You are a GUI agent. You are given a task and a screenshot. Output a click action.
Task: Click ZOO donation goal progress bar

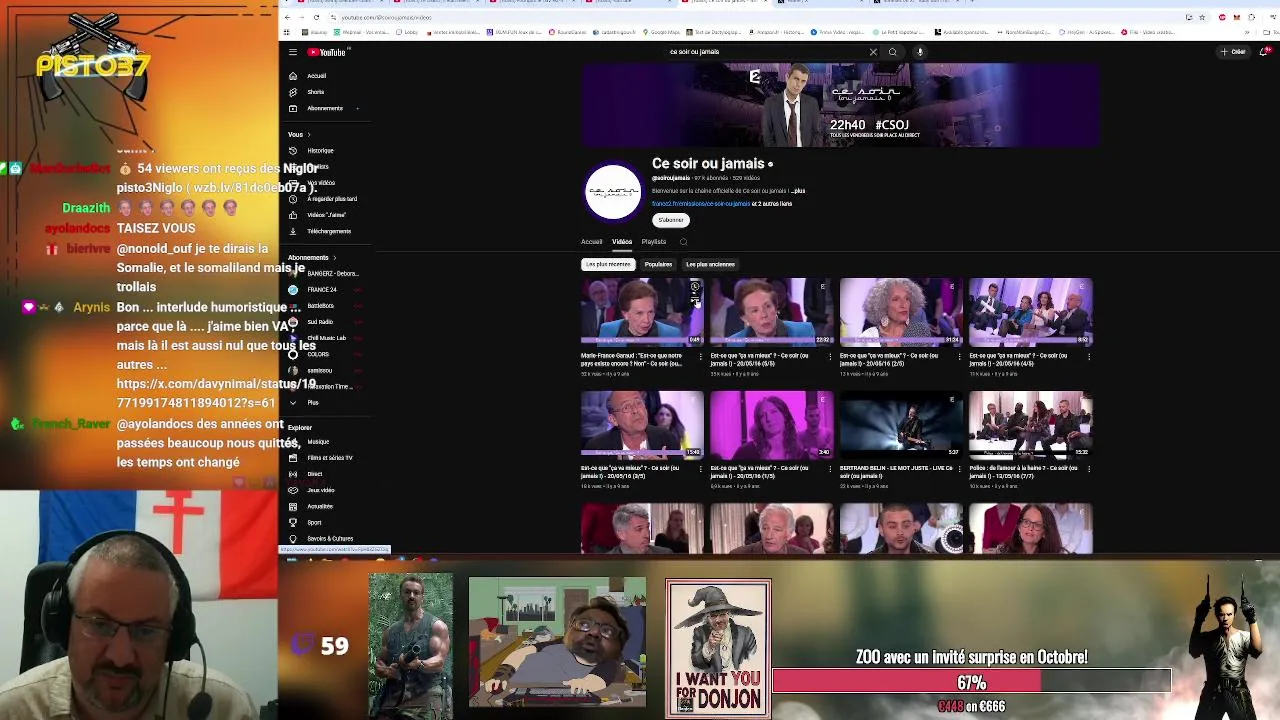tap(971, 683)
